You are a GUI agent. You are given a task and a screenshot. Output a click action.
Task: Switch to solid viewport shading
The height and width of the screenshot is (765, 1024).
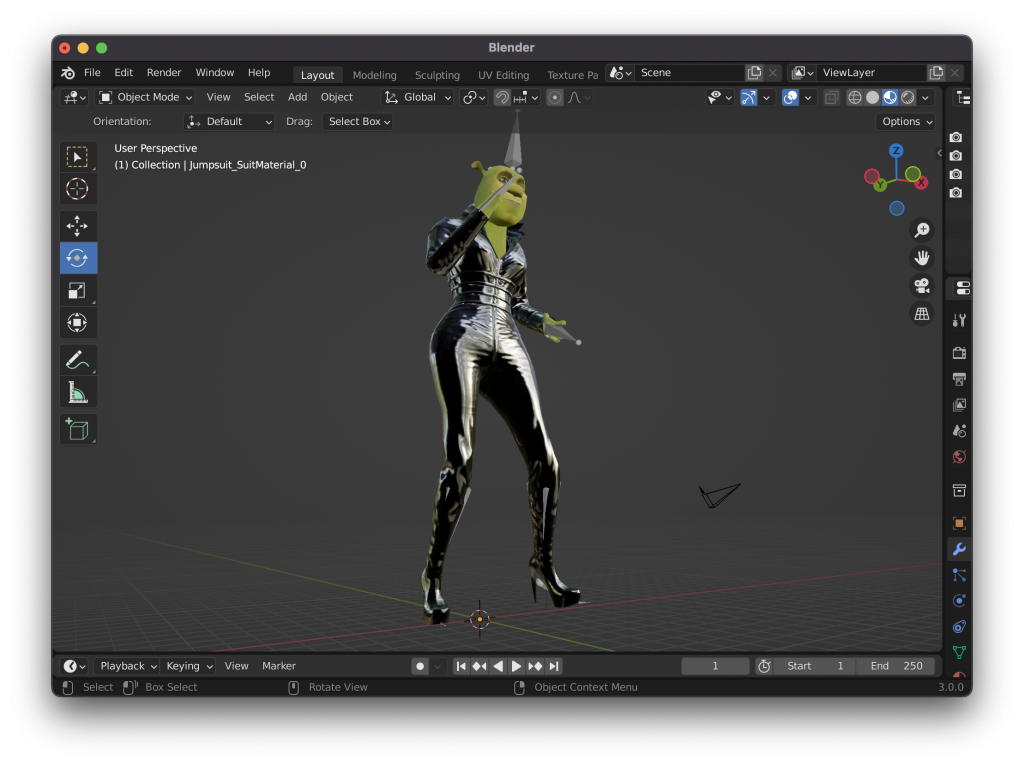[x=872, y=97]
